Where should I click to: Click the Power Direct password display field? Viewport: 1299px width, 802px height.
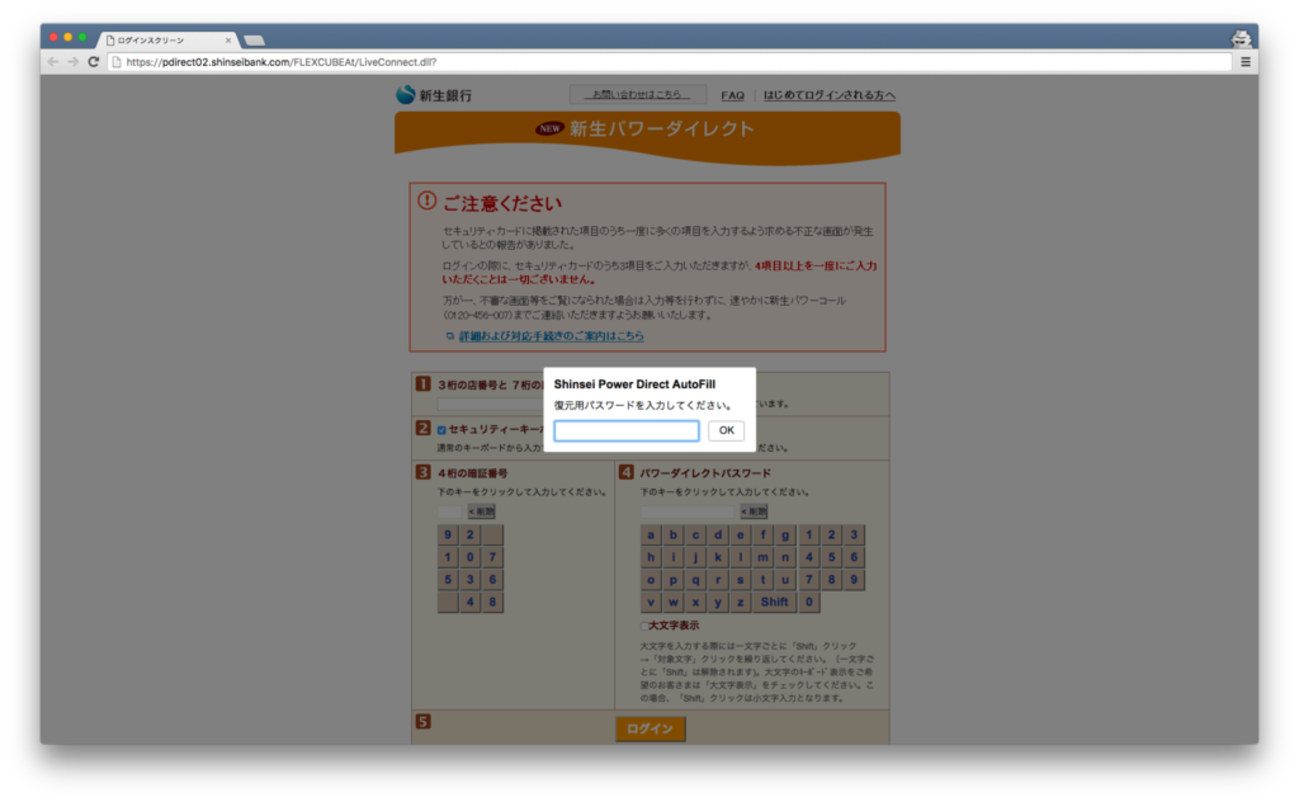(688, 511)
